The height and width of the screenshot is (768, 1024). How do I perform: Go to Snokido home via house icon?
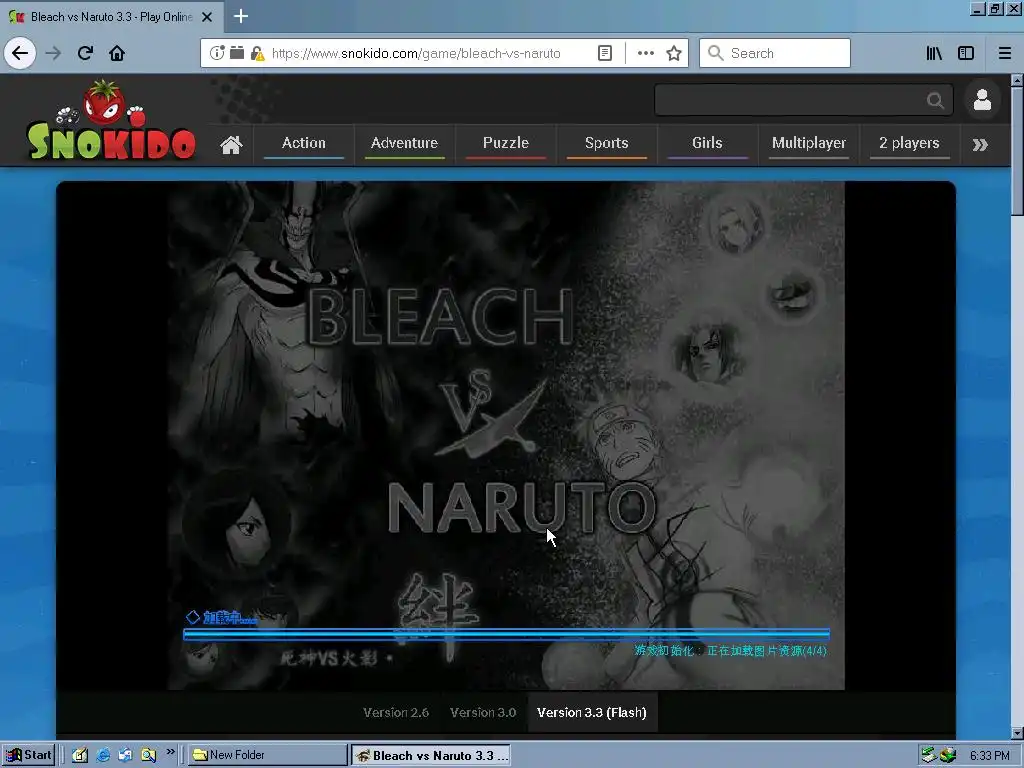click(x=231, y=144)
